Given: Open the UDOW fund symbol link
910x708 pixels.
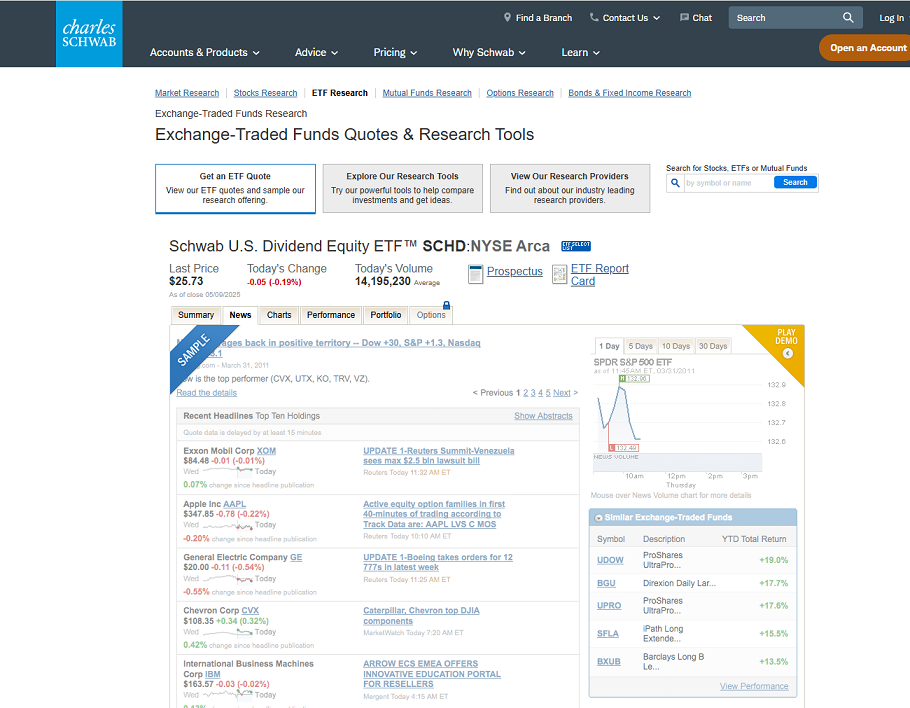Looking at the screenshot, I should point(610,560).
